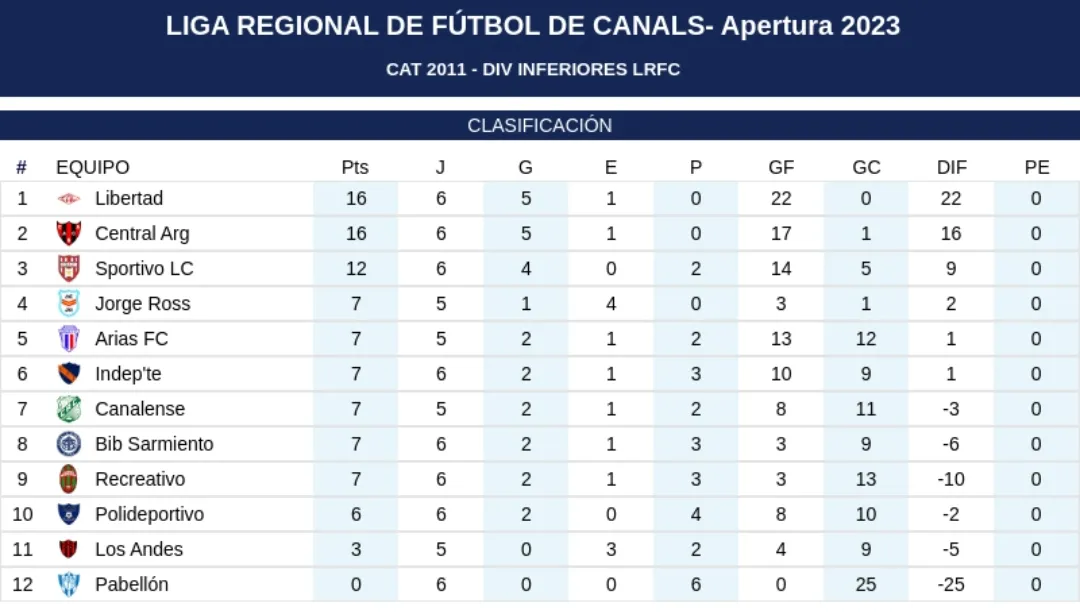Screen dimensions: 1080x615
Task: Click the Jorge Ross club badge
Action: coord(68,304)
